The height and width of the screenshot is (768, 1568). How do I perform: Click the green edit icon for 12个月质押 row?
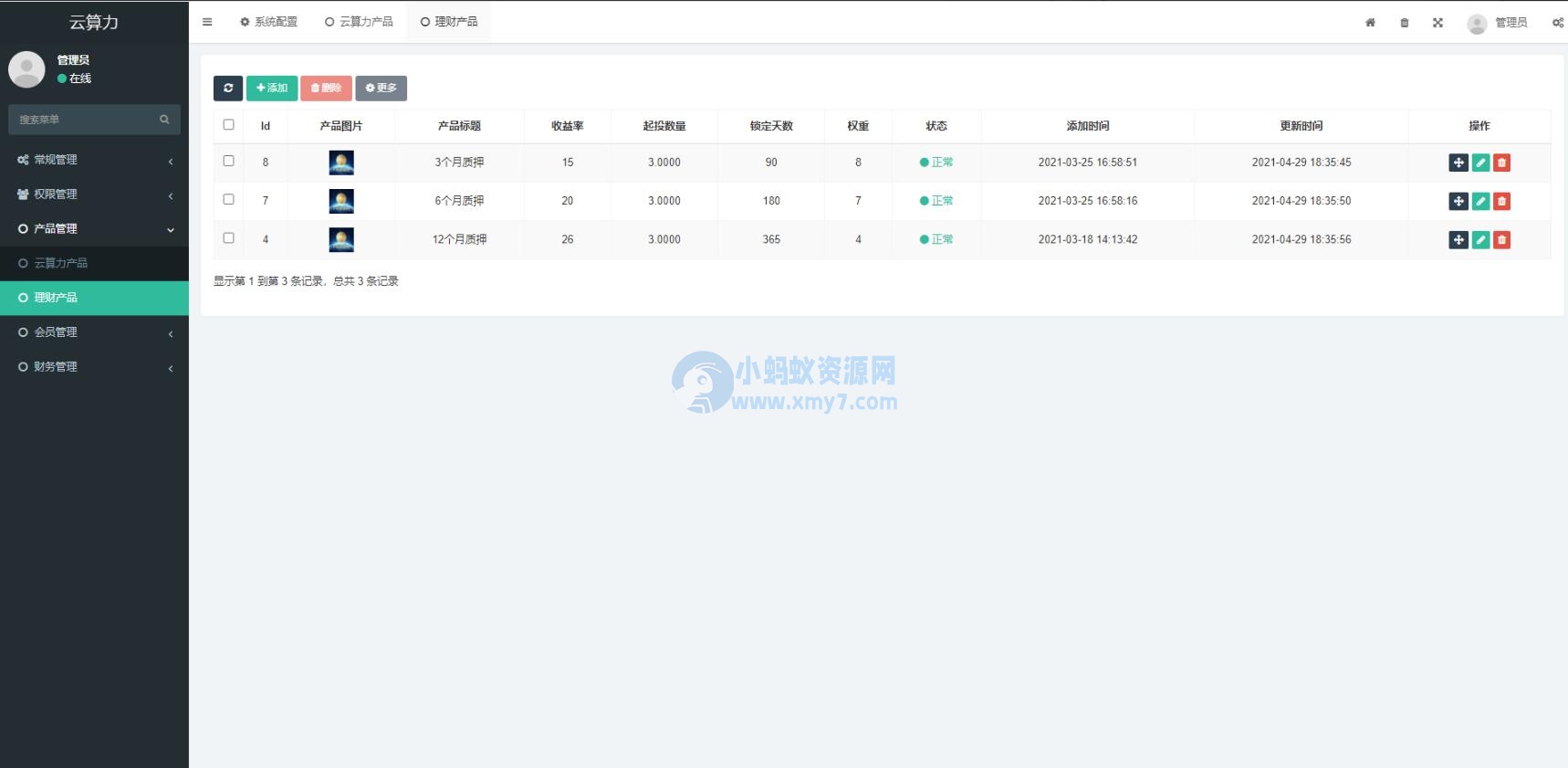1480,239
